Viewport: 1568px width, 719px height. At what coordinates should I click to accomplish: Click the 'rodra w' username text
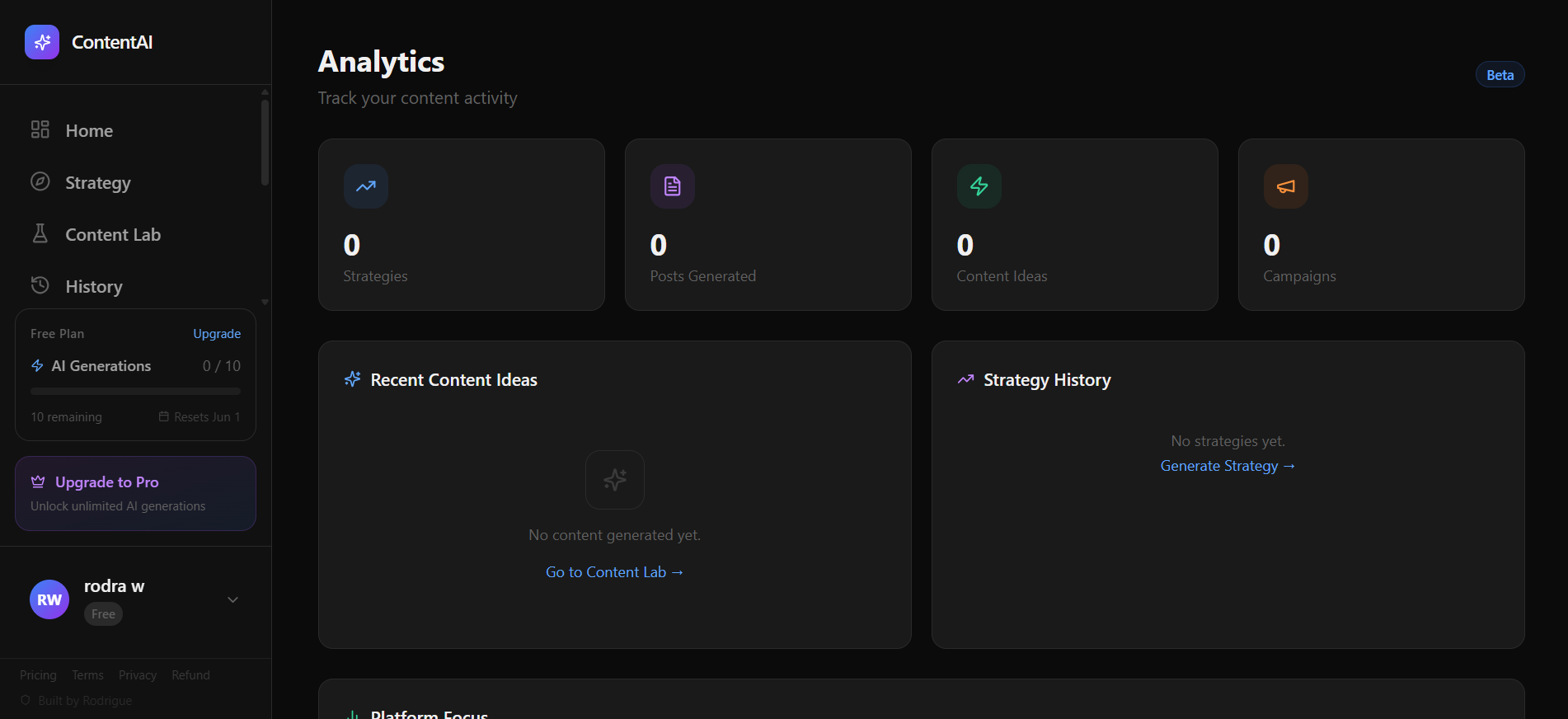pyautogui.click(x=114, y=585)
